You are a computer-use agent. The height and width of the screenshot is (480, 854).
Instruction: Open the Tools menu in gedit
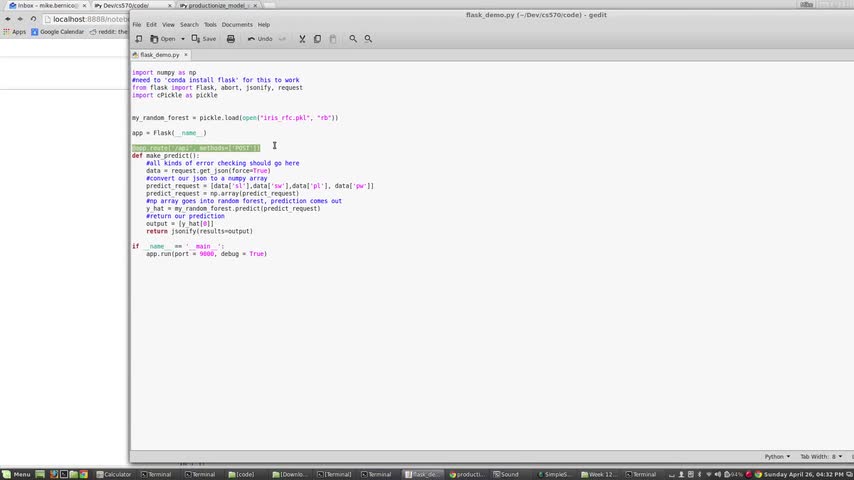click(x=210, y=25)
